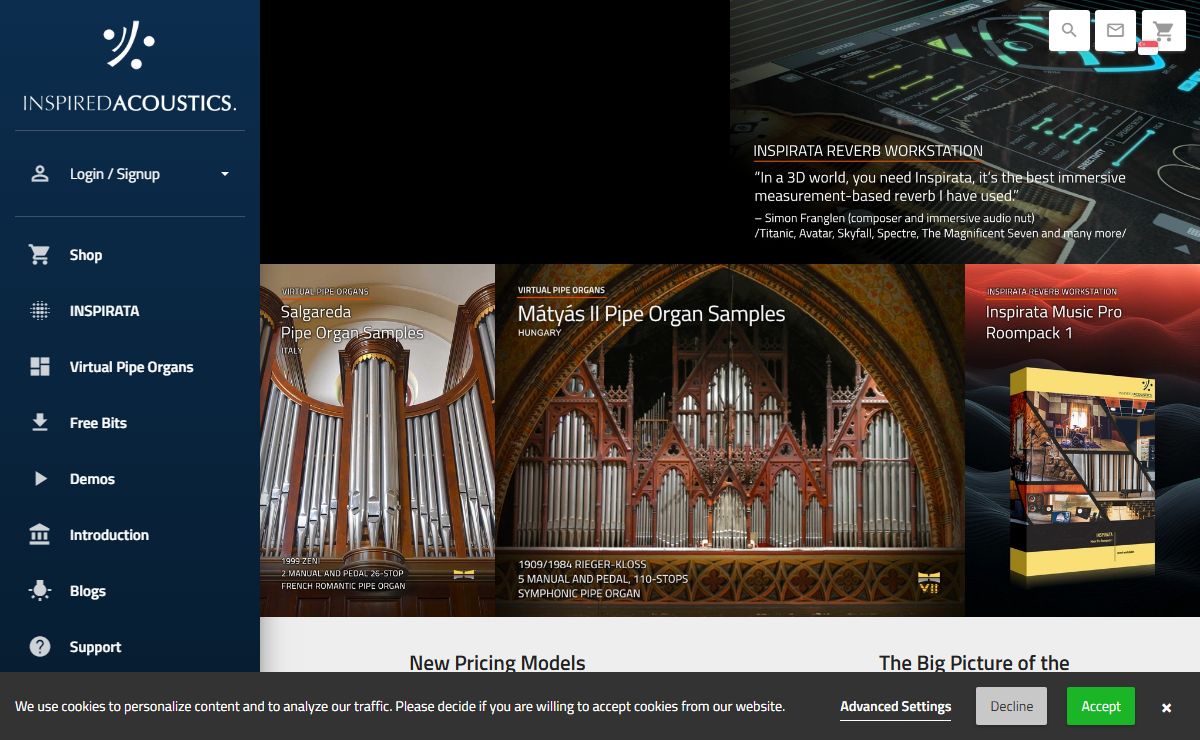Open the search icon in top bar
The height and width of the screenshot is (740, 1200).
(x=1069, y=31)
